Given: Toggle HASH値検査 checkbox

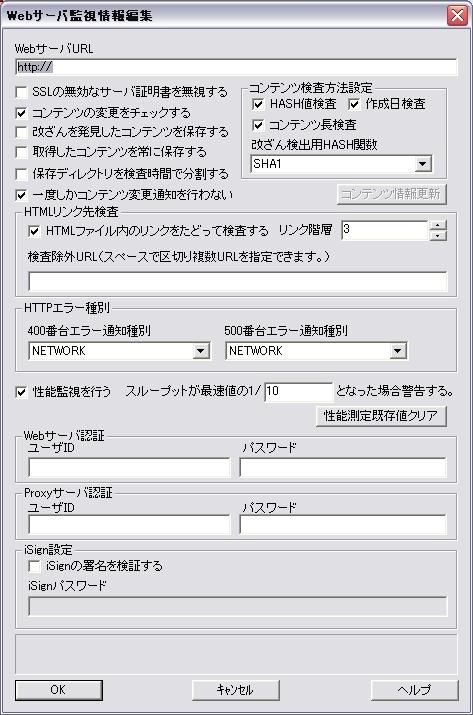Looking at the screenshot, I should click(x=258, y=104).
